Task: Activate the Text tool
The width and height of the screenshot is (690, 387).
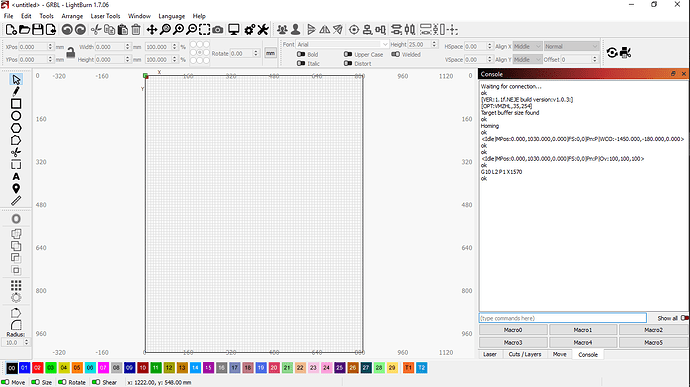Action: click(x=16, y=177)
